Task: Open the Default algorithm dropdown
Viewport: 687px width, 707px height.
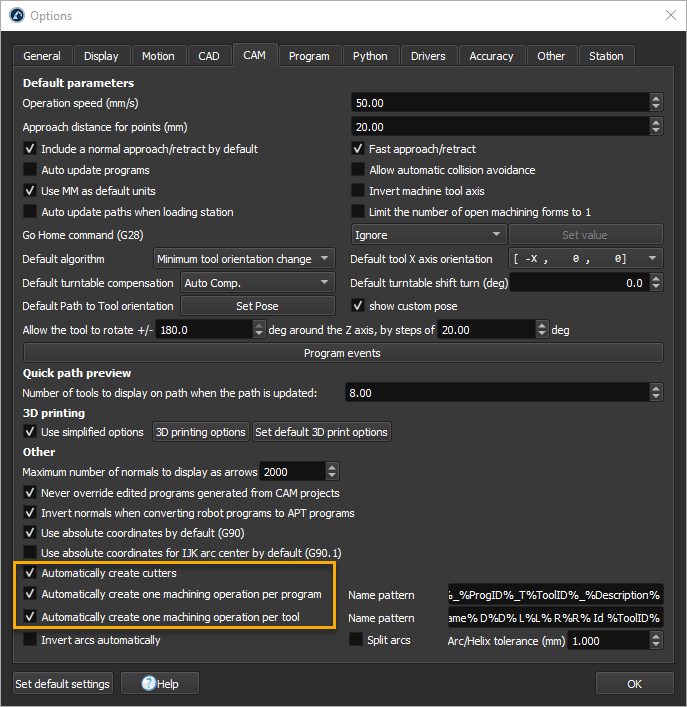Action: (244, 259)
